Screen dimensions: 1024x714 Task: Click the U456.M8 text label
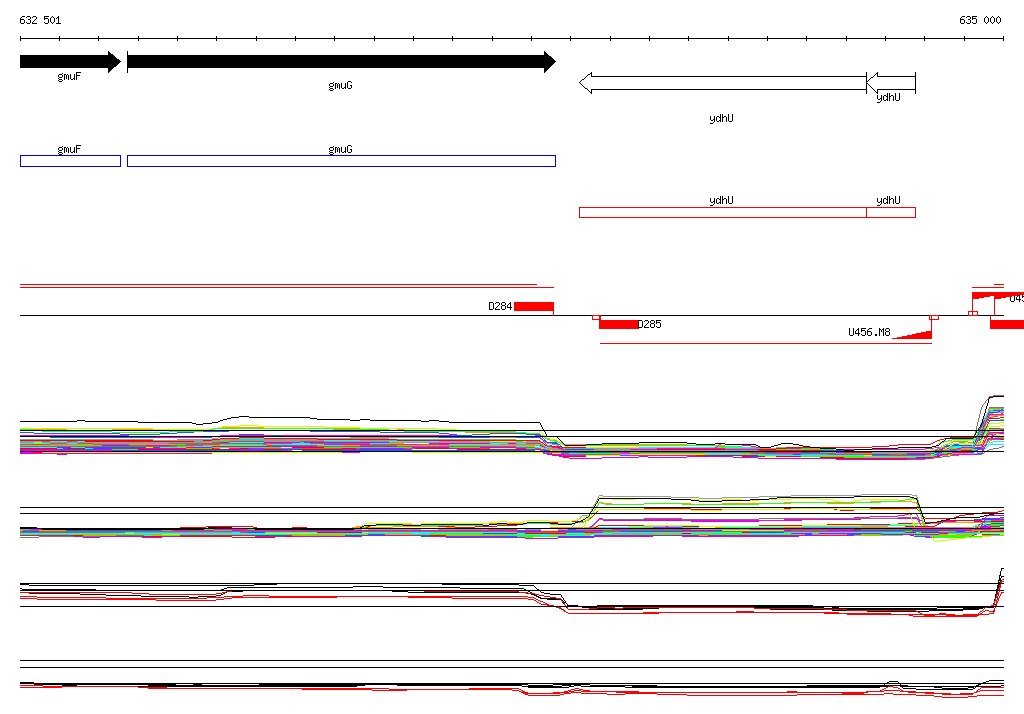point(869,333)
